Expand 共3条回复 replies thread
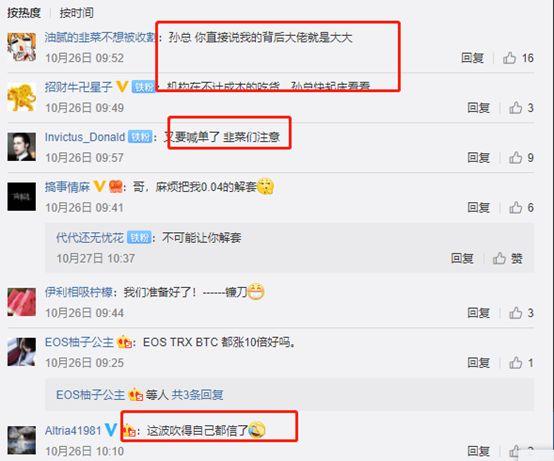The height and width of the screenshot is (461, 554). pyautogui.click(x=197, y=395)
